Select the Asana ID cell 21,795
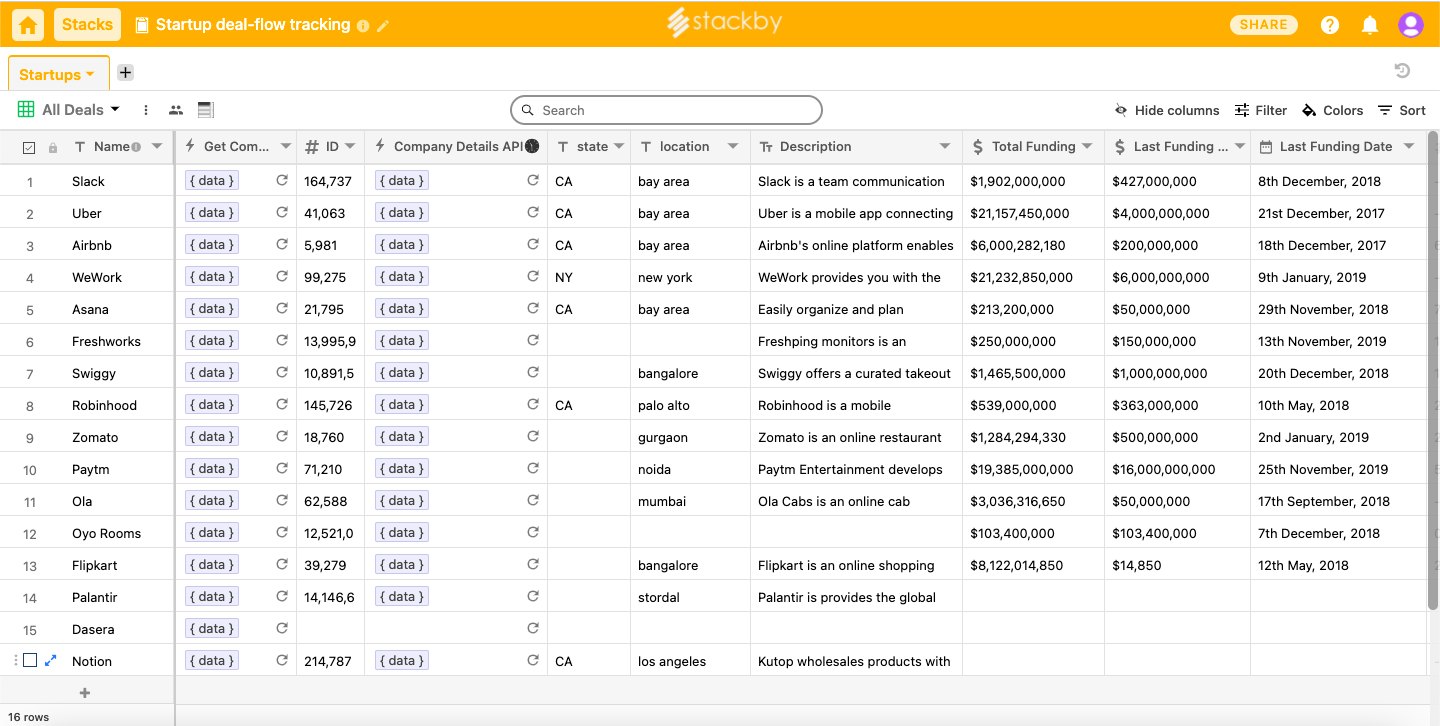Image resolution: width=1440 pixels, height=726 pixels. (330, 309)
